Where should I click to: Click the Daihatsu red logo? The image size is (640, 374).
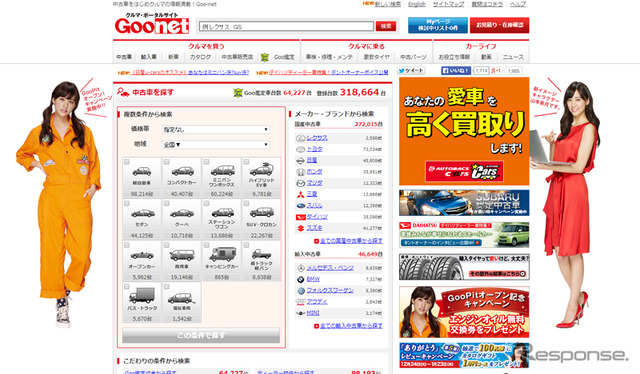(x=300, y=217)
